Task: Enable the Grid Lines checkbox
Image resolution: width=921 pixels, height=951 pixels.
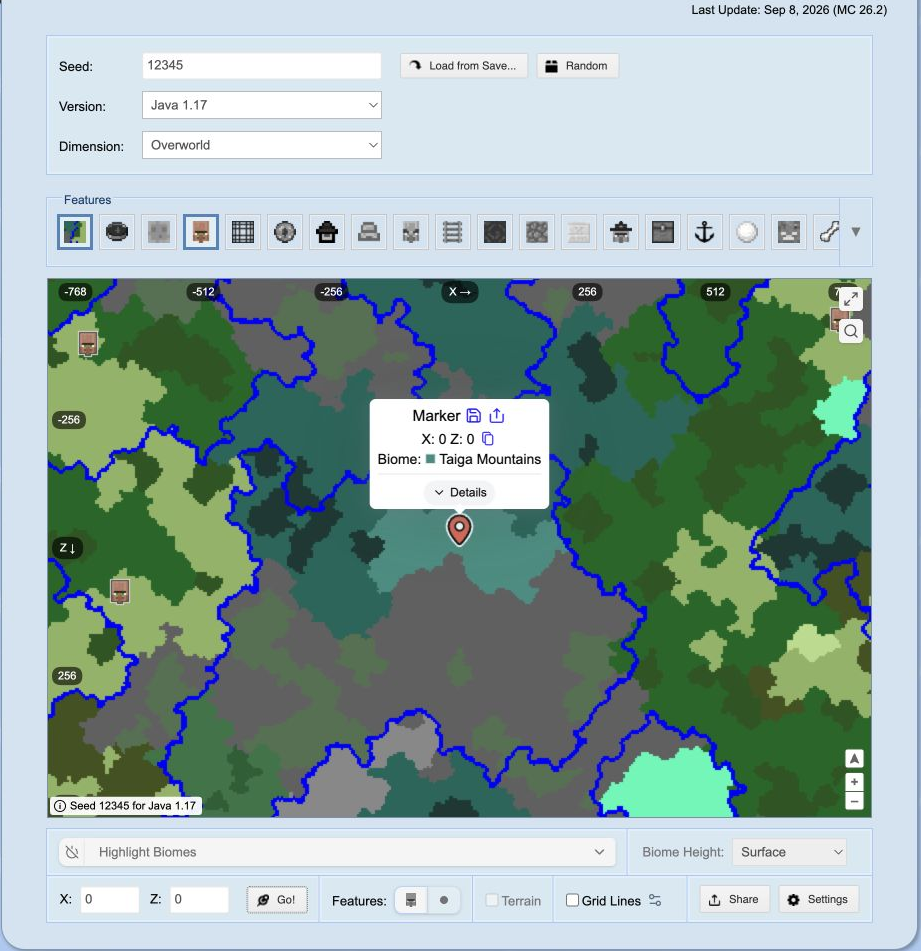Action: (x=572, y=900)
